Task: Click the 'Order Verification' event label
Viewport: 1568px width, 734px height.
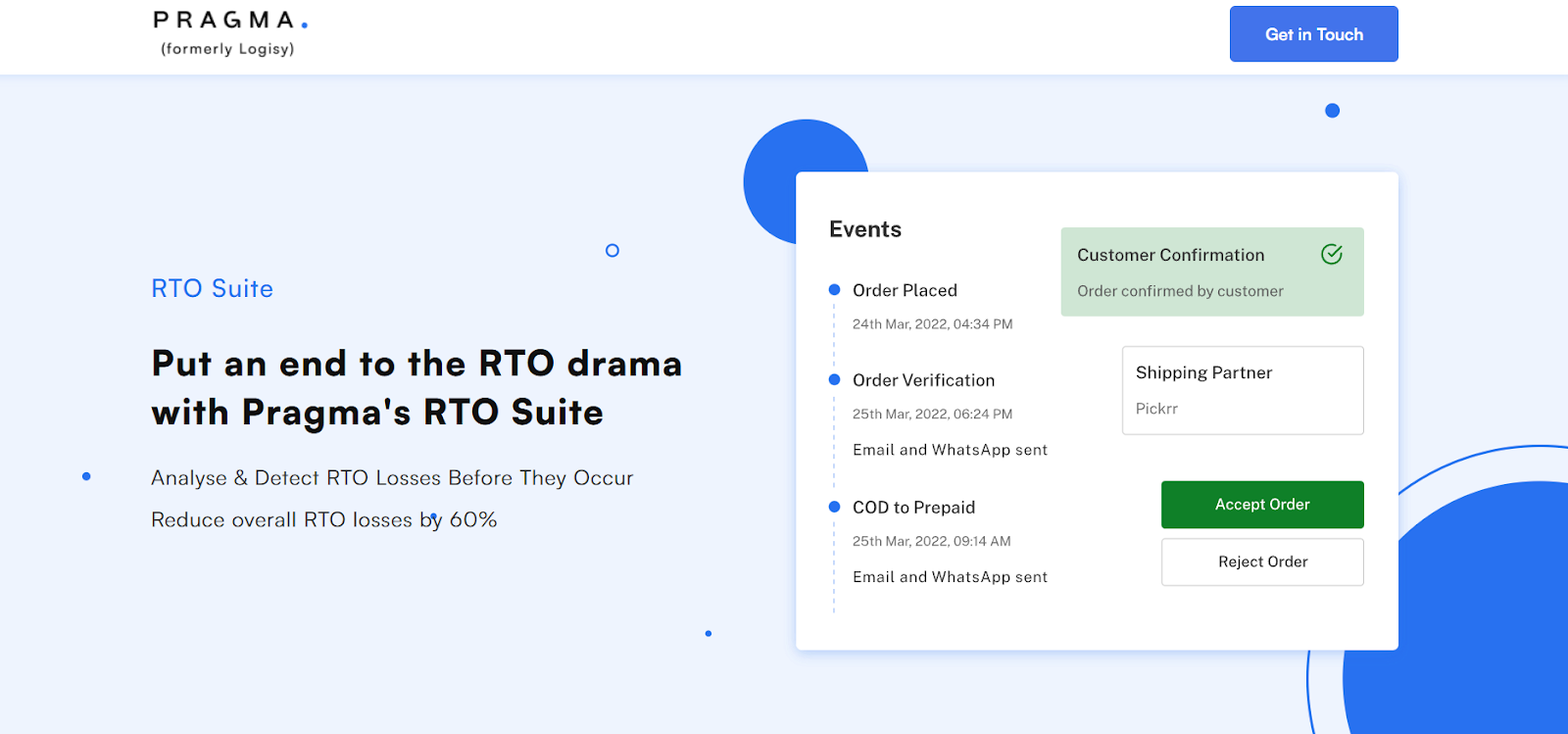Action: pyautogui.click(x=923, y=380)
